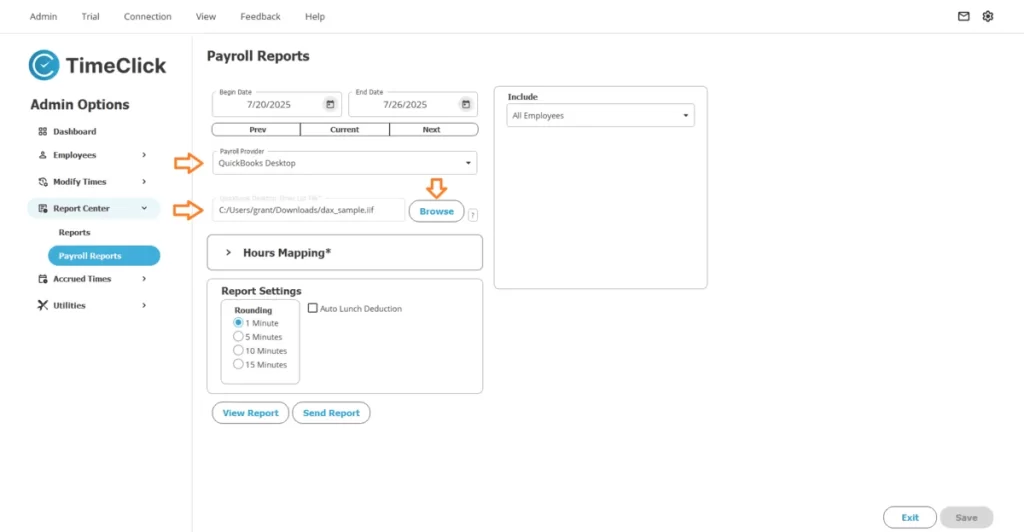Collapse the Report Center chevron
This screenshot has width=1024, height=532.
tap(144, 208)
